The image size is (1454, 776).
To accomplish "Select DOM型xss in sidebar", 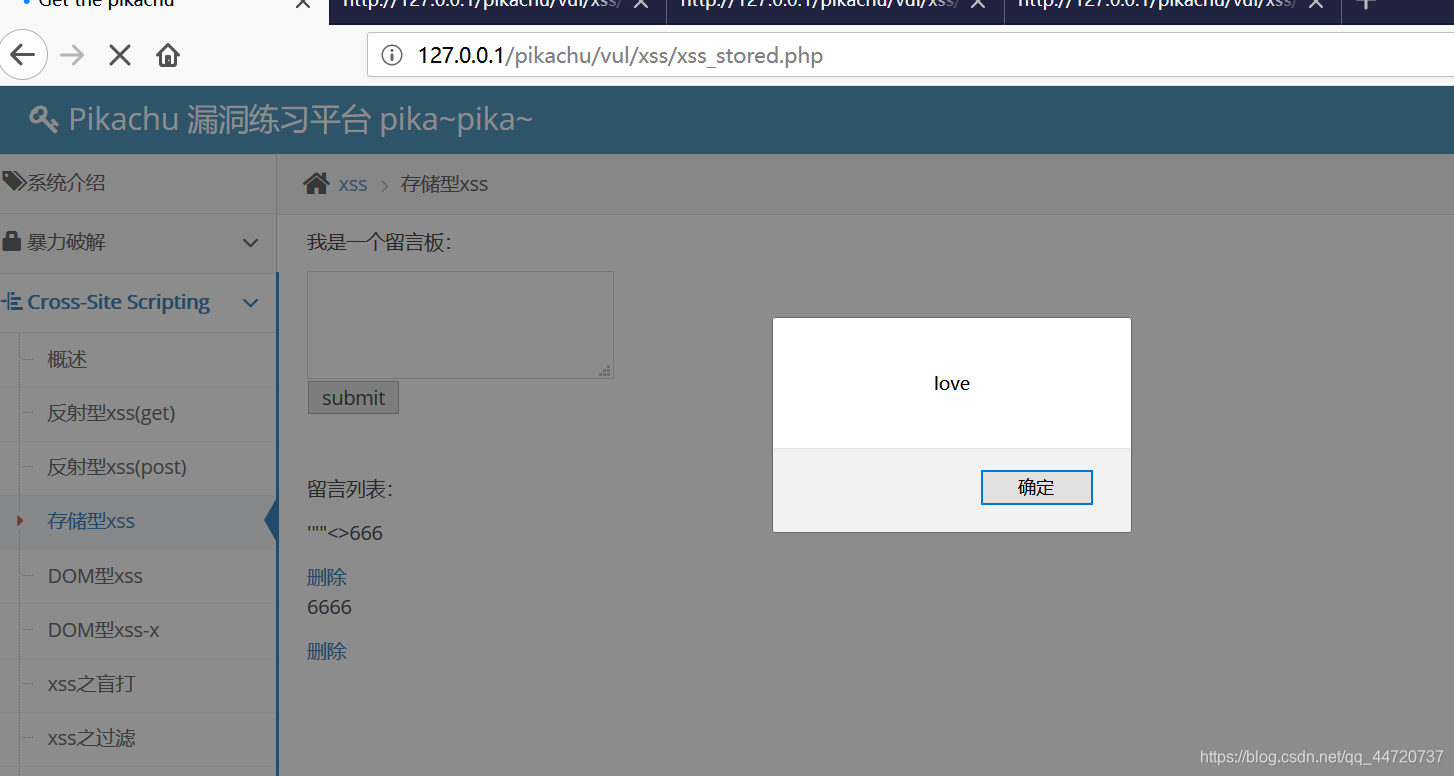I will click(x=138, y=576).
